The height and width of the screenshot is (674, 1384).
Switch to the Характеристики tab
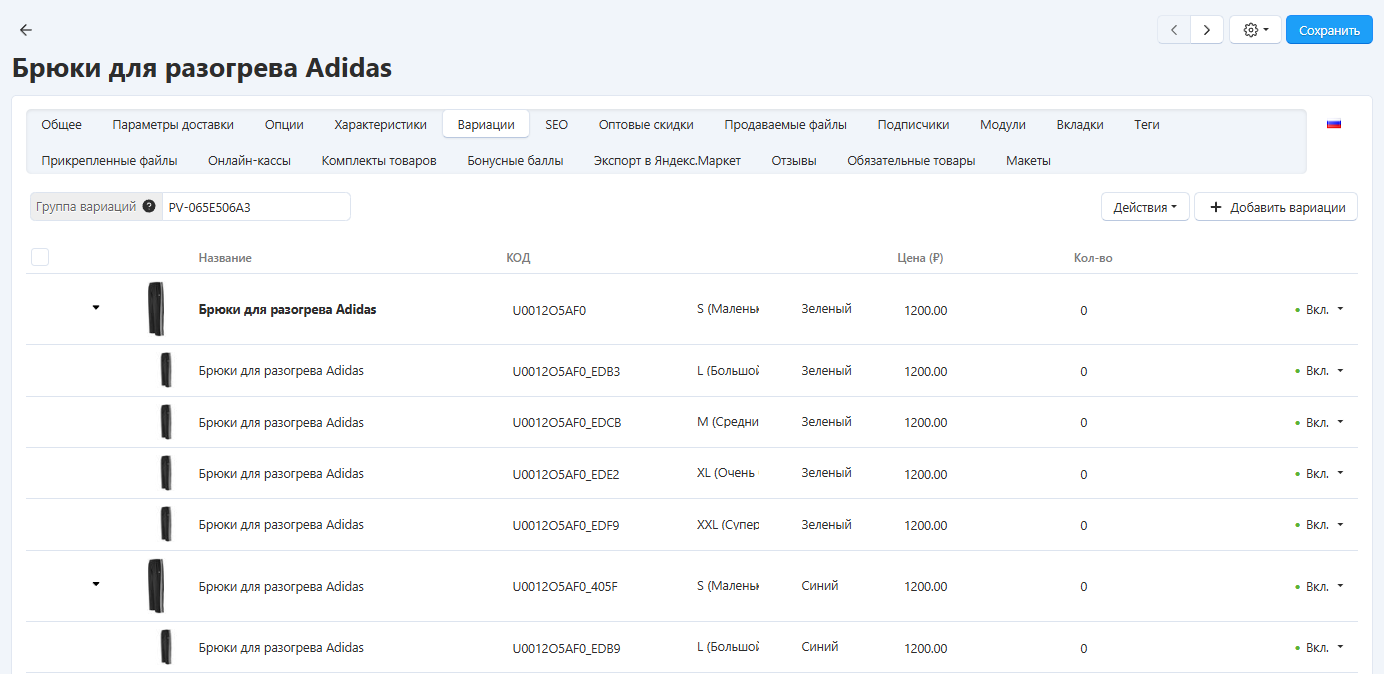(380, 125)
